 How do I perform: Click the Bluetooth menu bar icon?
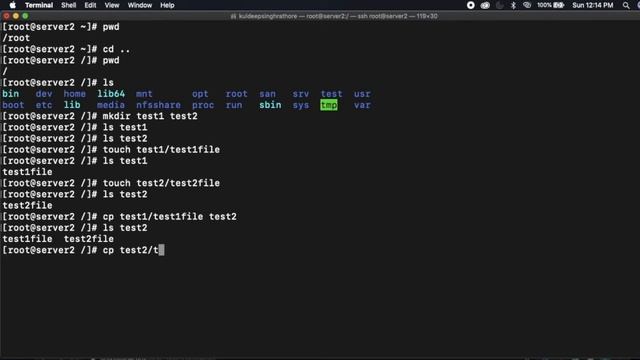pyautogui.click(x=513, y=5)
